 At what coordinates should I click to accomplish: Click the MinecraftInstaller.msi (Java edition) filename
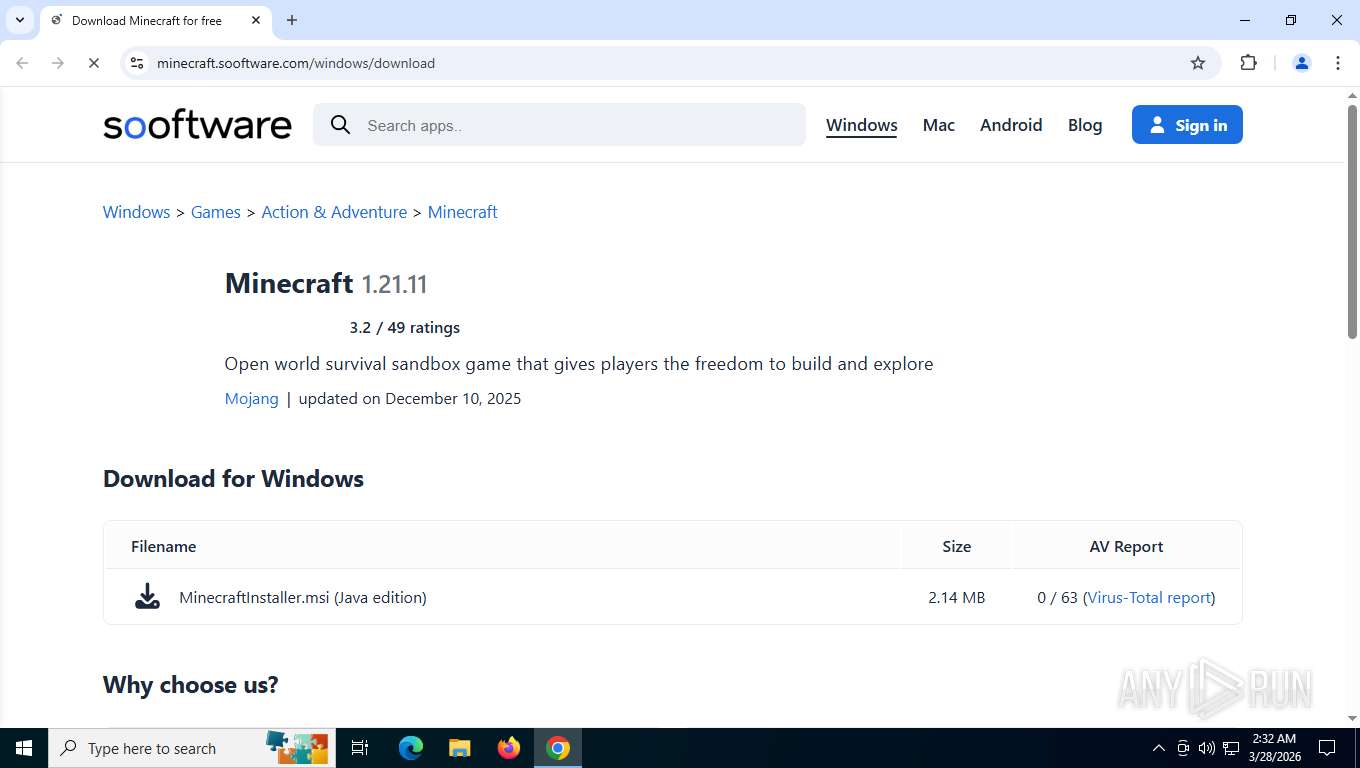coord(303,597)
